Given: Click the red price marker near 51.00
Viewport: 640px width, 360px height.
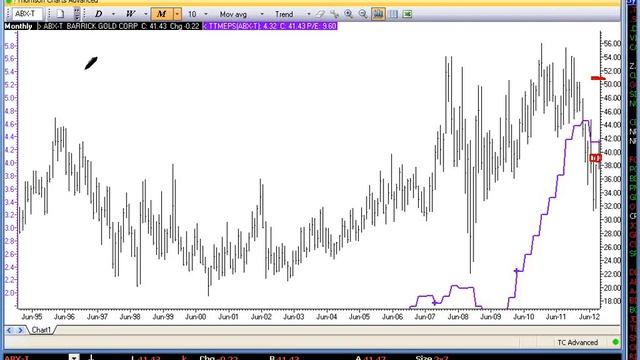Looking at the screenshot, I should click(x=598, y=78).
